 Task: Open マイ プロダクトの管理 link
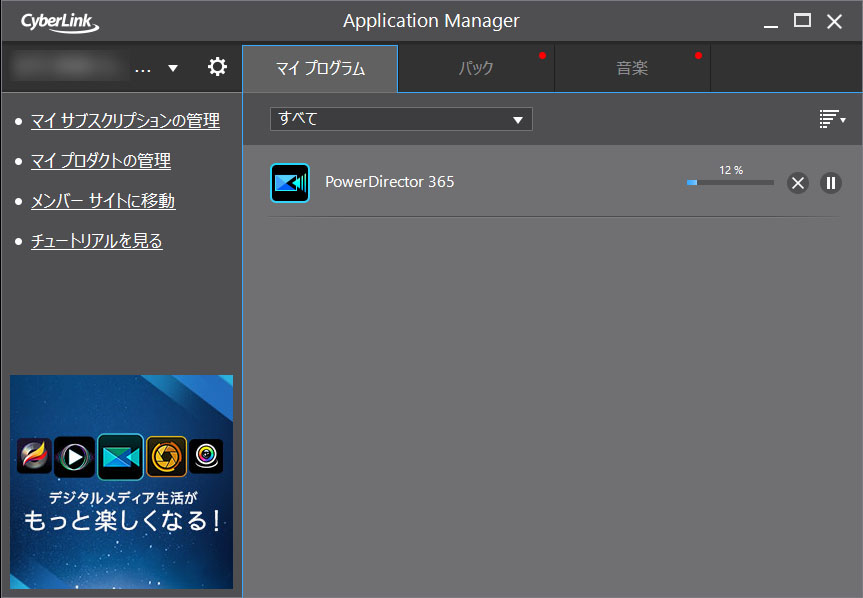pyautogui.click(x=101, y=161)
